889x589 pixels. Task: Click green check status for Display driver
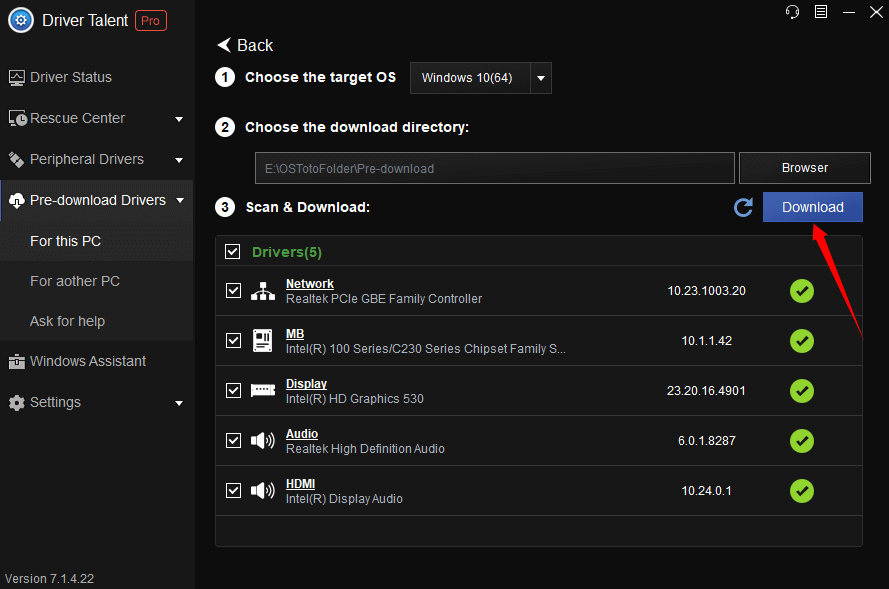coord(802,391)
